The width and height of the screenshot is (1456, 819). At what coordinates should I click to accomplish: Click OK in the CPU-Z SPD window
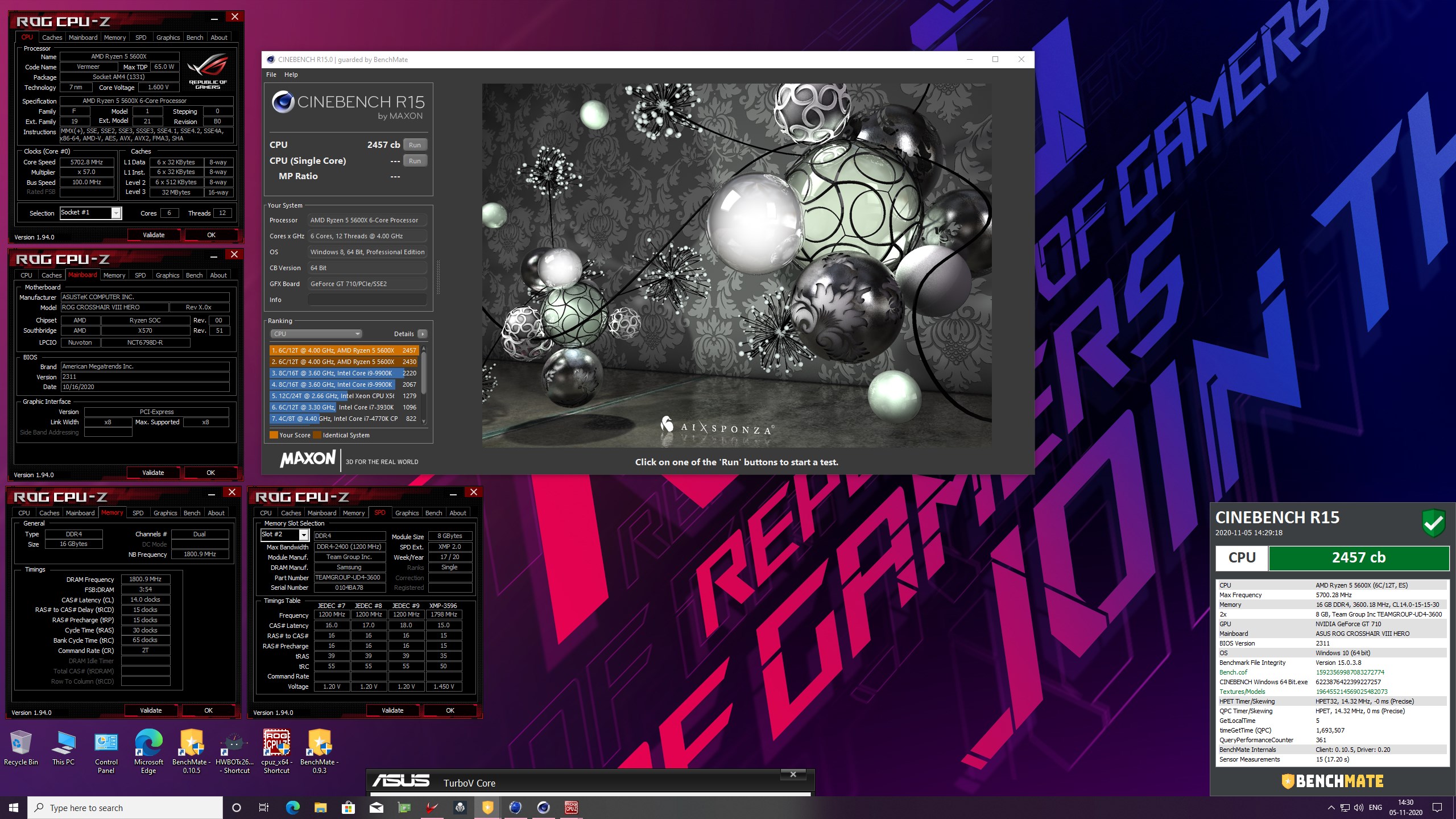(450, 710)
